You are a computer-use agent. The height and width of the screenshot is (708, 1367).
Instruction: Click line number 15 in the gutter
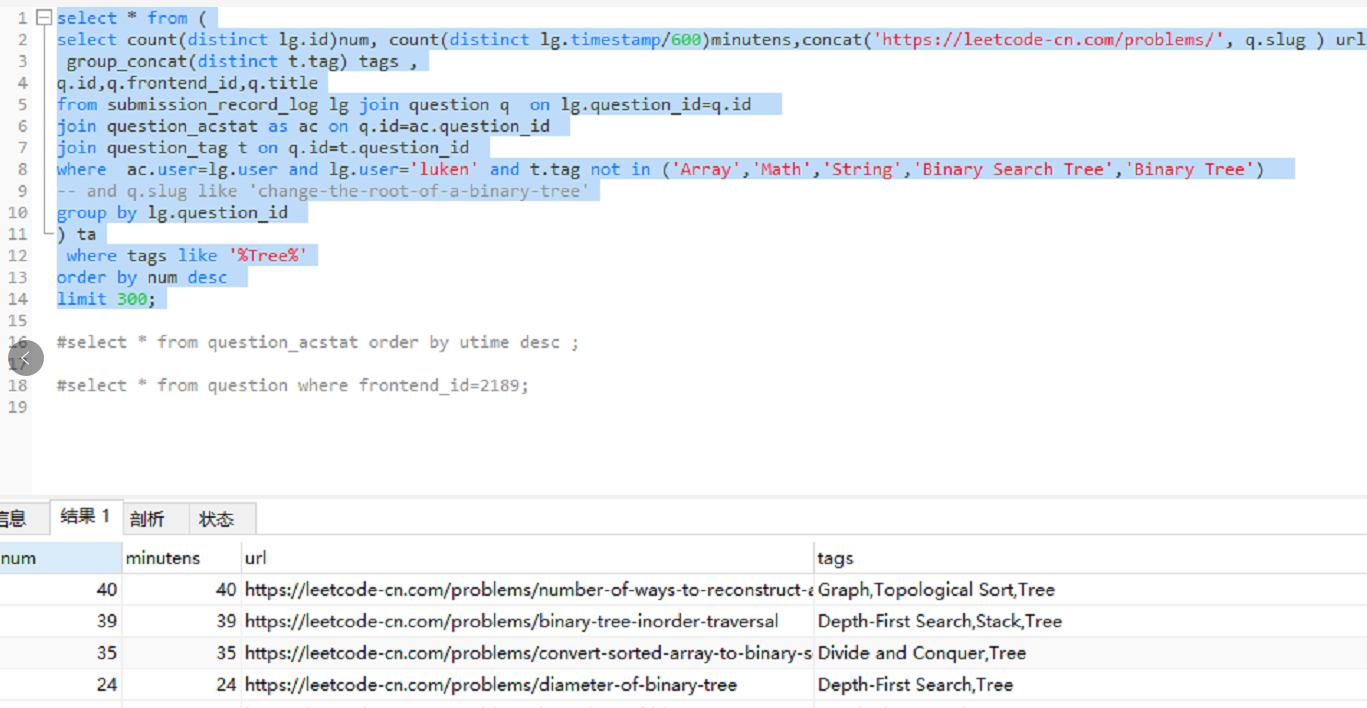coord(17,321)
